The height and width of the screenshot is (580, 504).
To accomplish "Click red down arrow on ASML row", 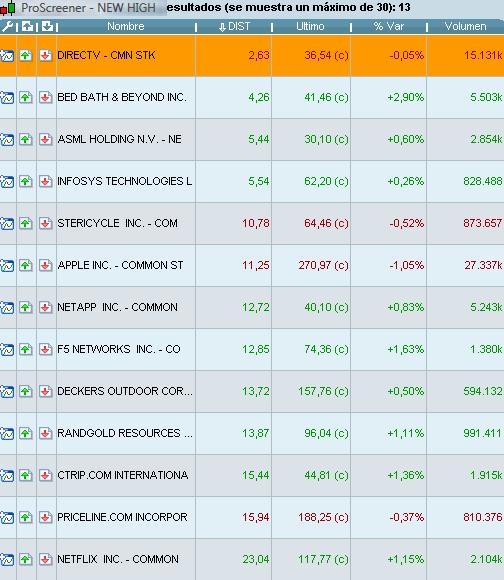I will (45, 139).
